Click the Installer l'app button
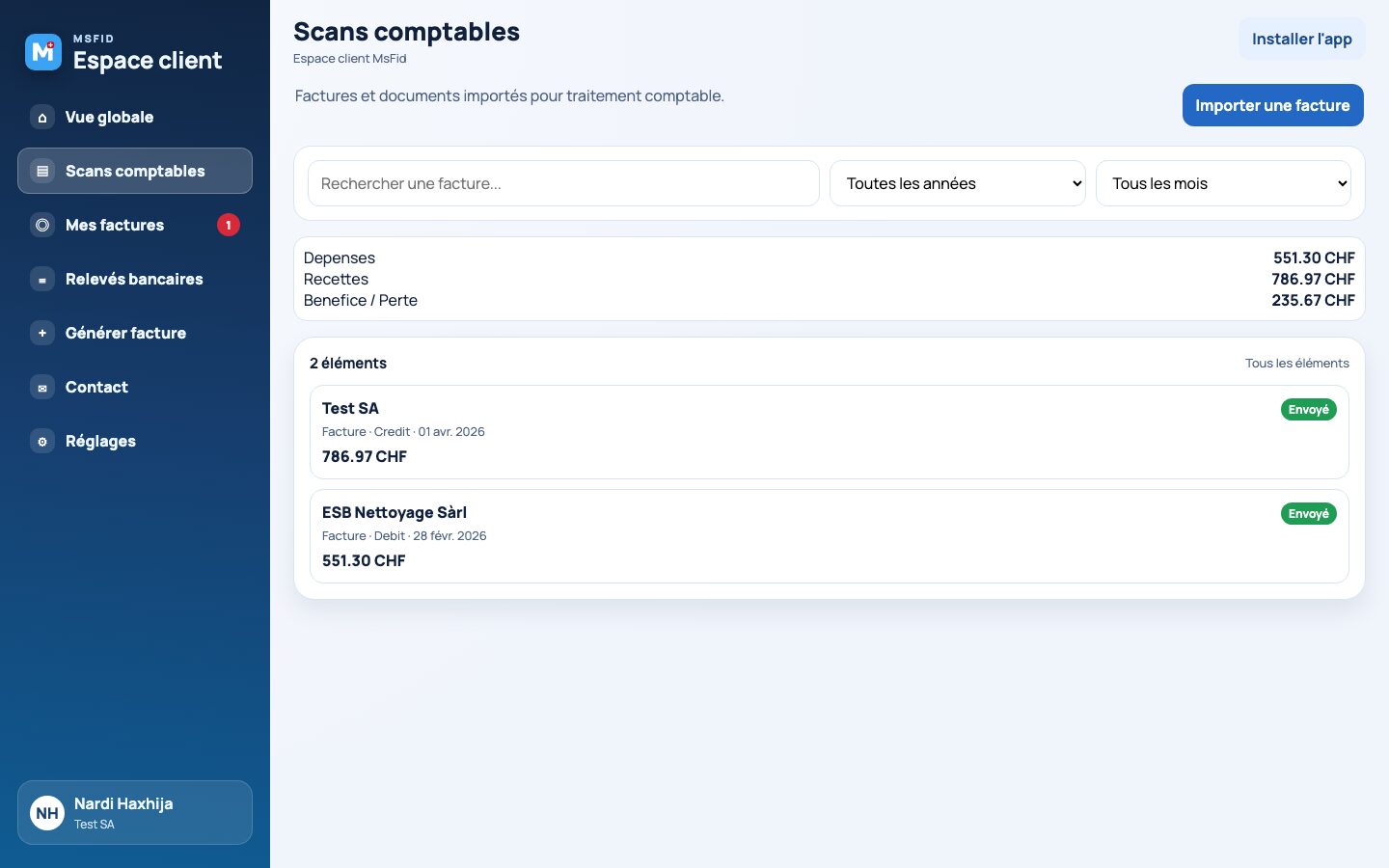The width and height of the screenshot is (1389, 868). click(x=1301, y=39)
